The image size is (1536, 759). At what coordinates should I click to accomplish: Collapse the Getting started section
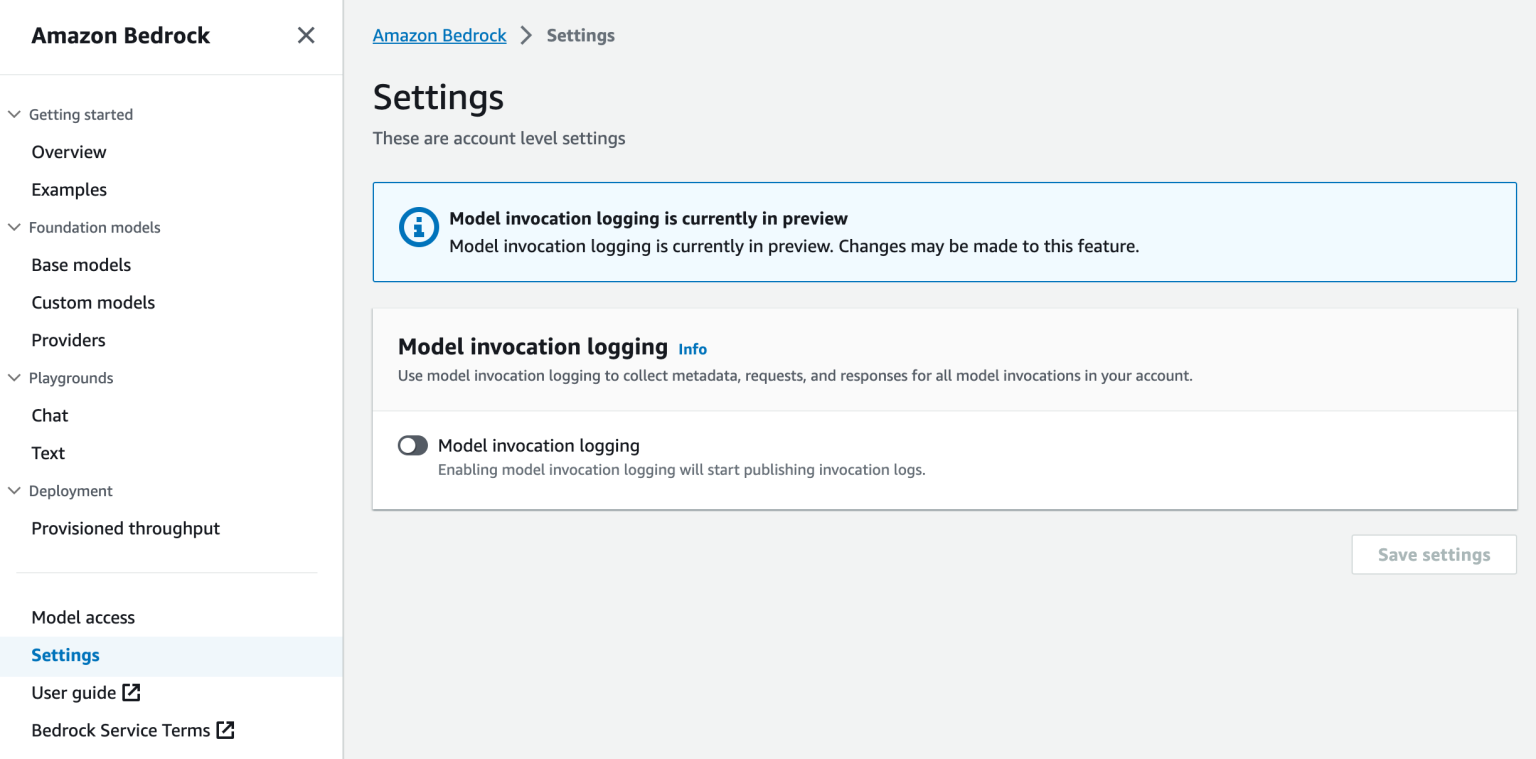[x=14, y=114]
